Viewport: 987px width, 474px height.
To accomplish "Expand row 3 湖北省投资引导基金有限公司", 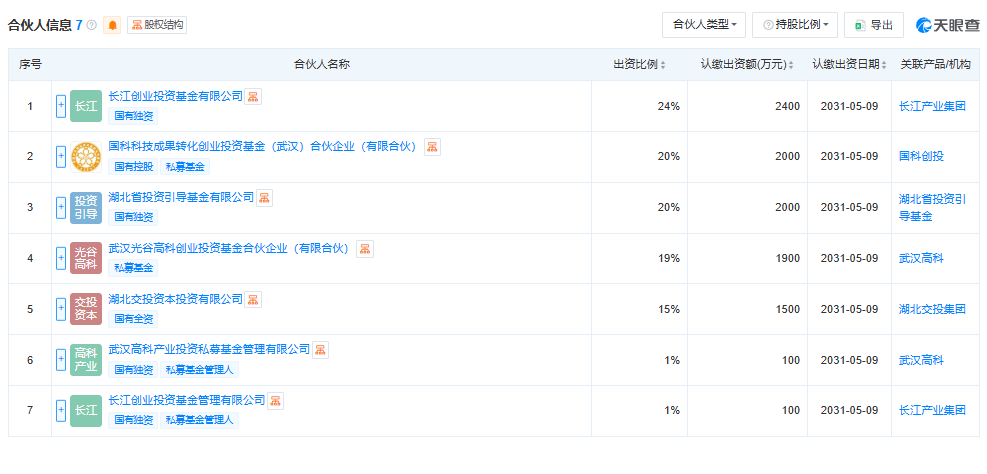I will click(x=61, y=207).
